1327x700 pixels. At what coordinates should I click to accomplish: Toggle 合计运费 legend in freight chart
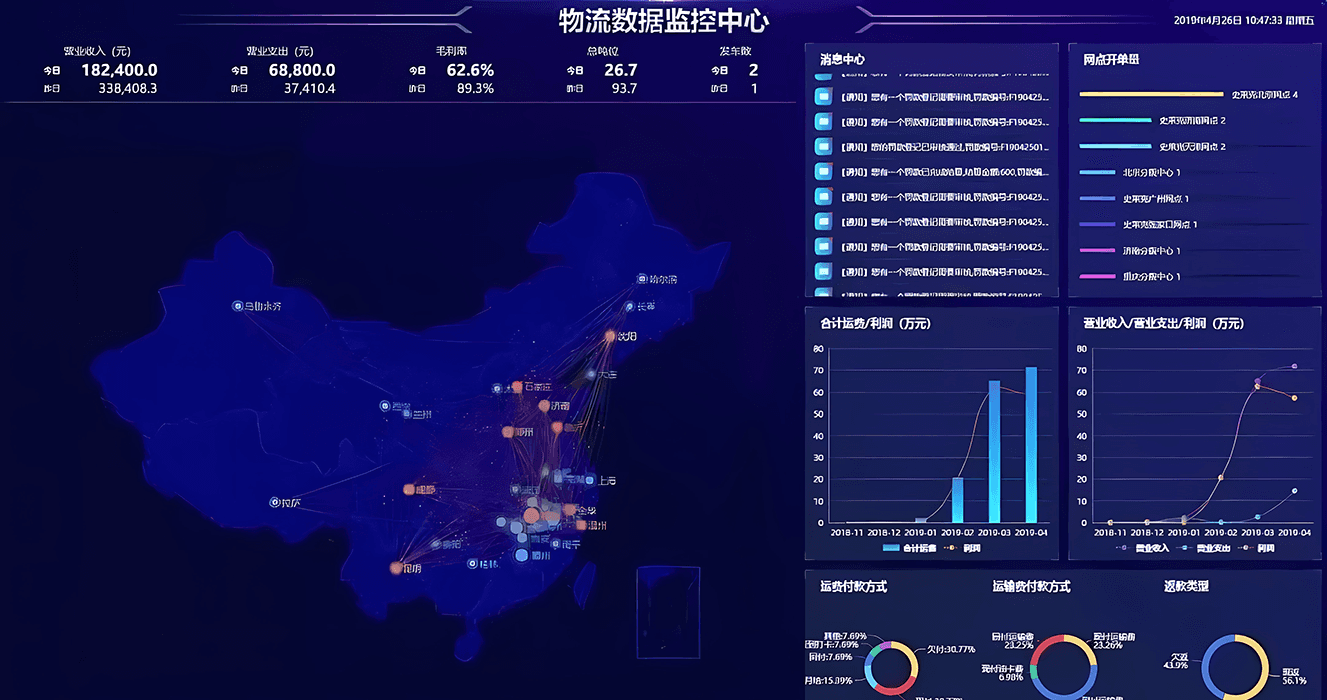pos(906,548)
